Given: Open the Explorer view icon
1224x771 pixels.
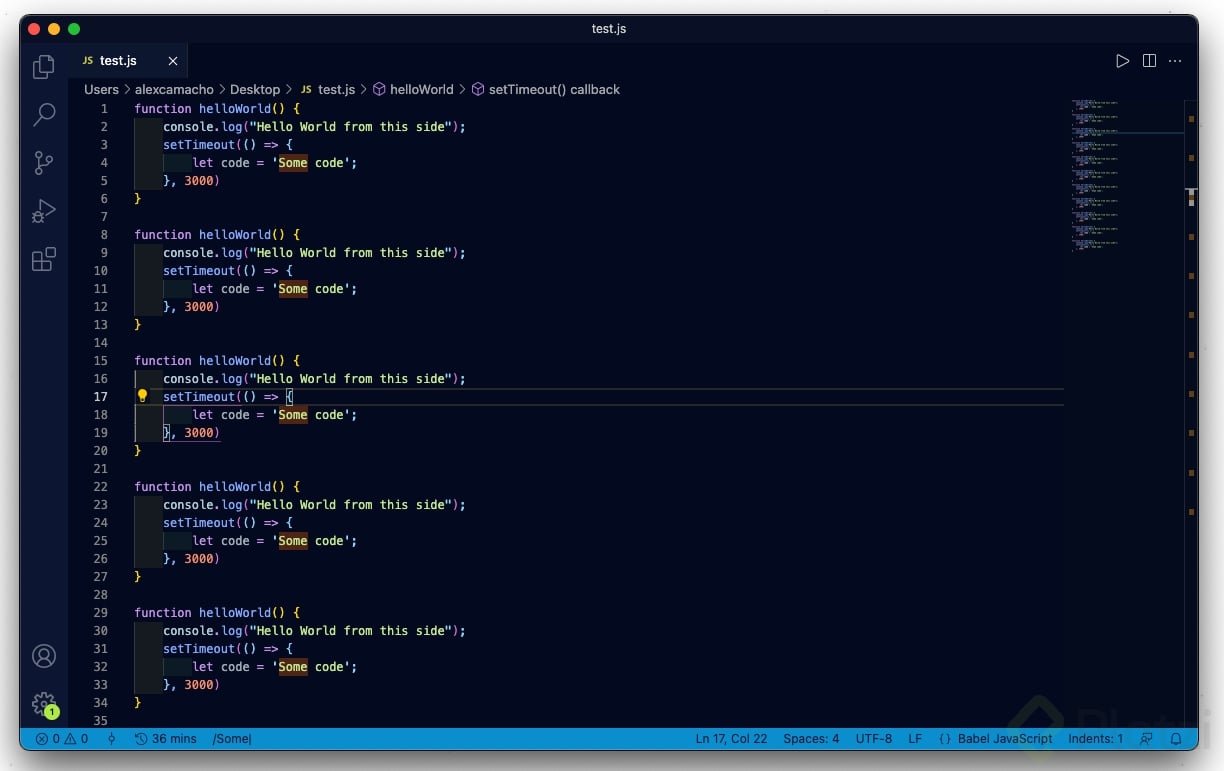Looking at the screenshot, I should pyautogui.click(x=44, y=66).
